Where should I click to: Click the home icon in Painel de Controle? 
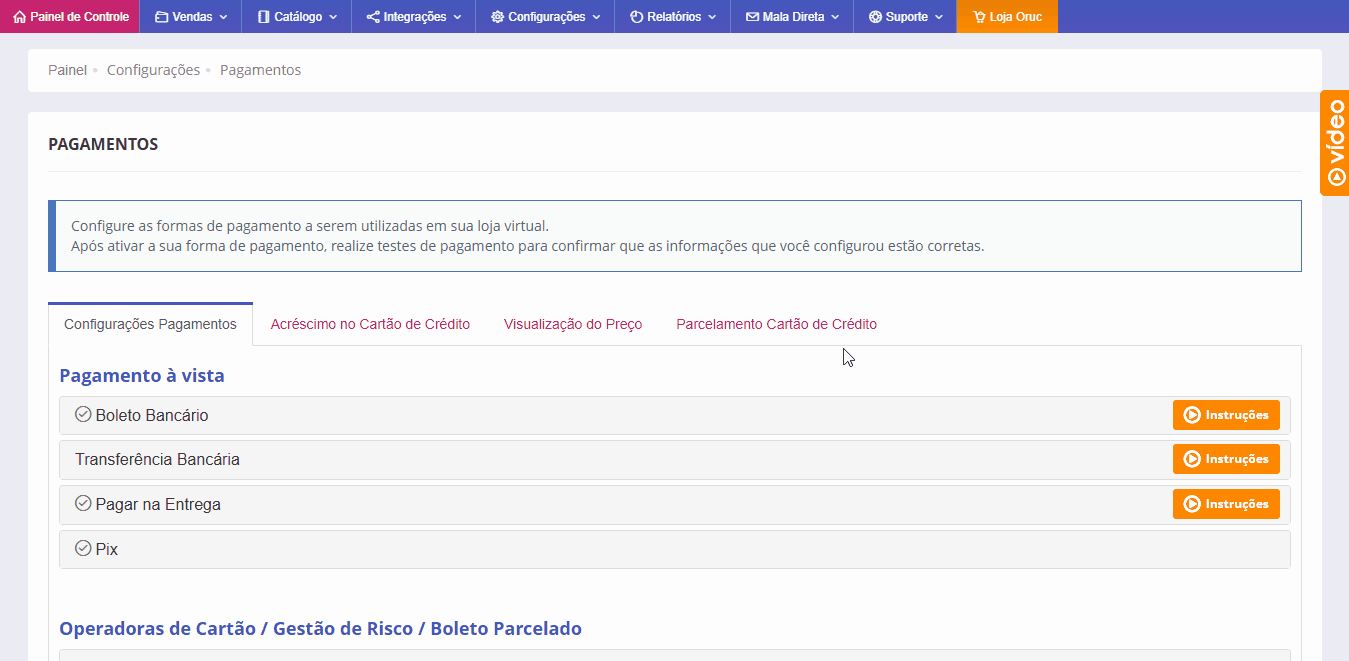[x=19, y=17]
